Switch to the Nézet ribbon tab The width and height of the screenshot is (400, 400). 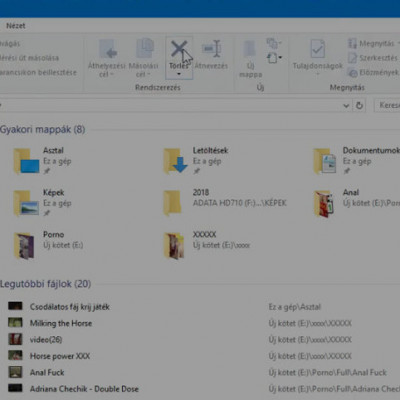[16, 26]
